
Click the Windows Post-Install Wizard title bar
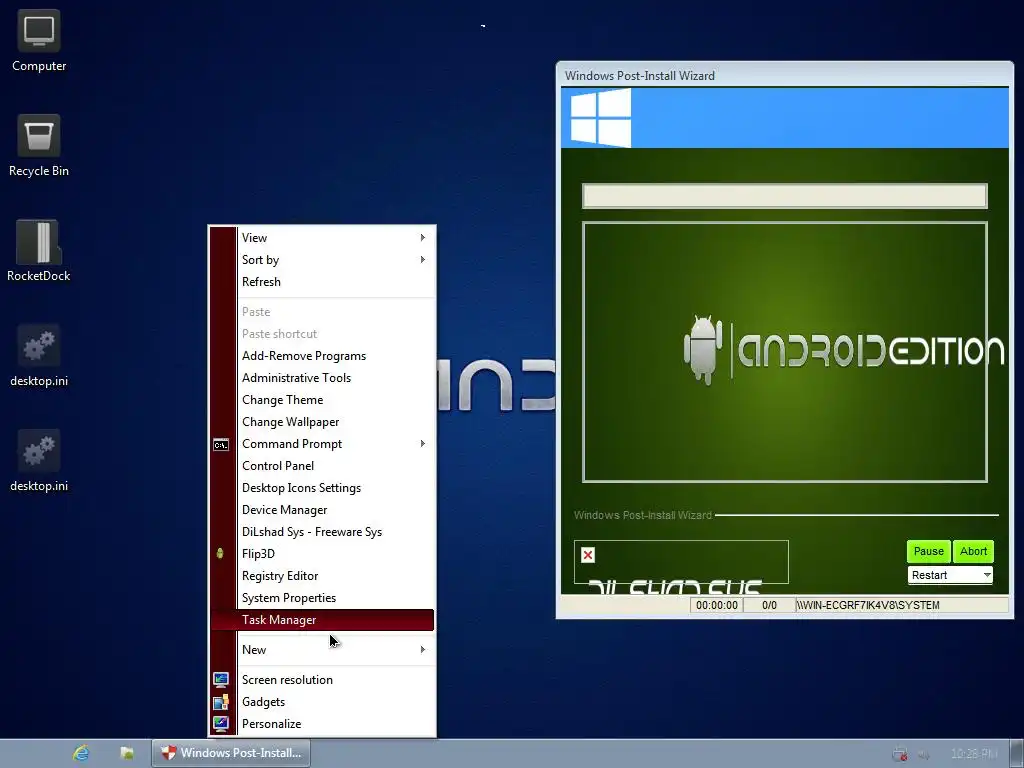tap(784, 75)
